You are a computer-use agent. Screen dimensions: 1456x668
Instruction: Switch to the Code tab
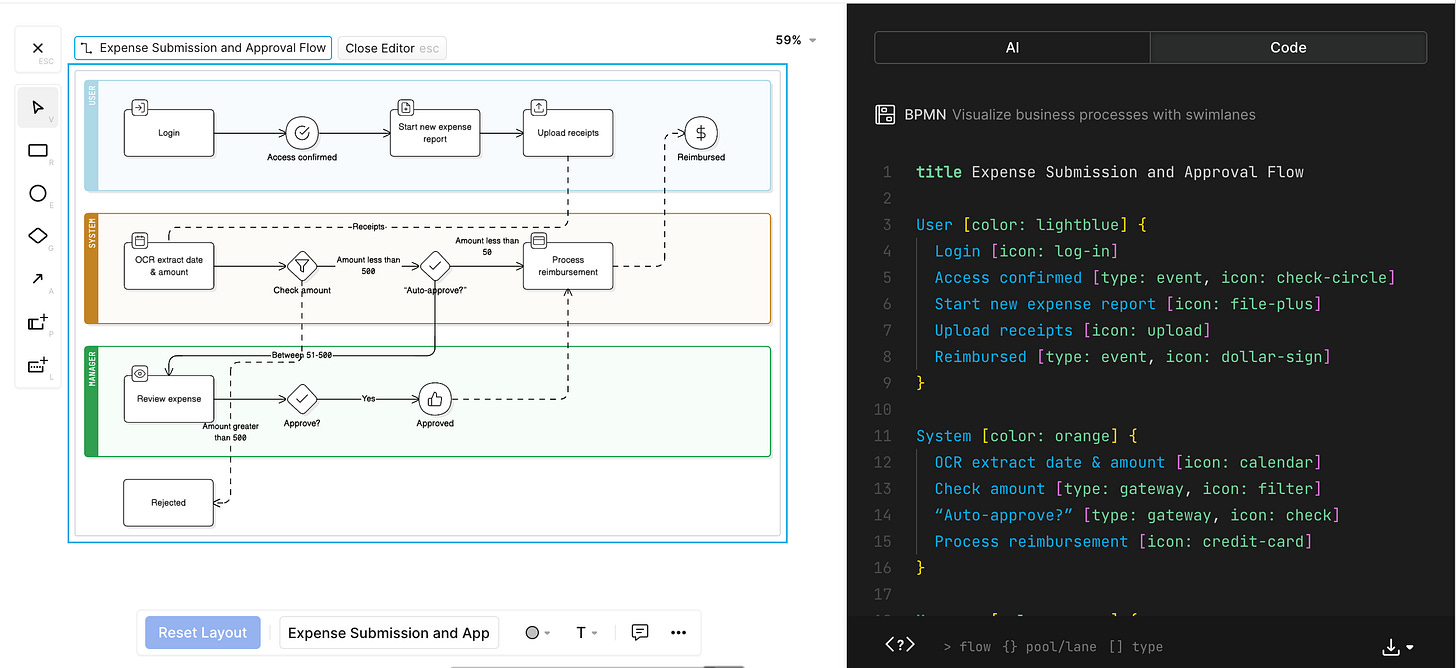[1288, 47]
